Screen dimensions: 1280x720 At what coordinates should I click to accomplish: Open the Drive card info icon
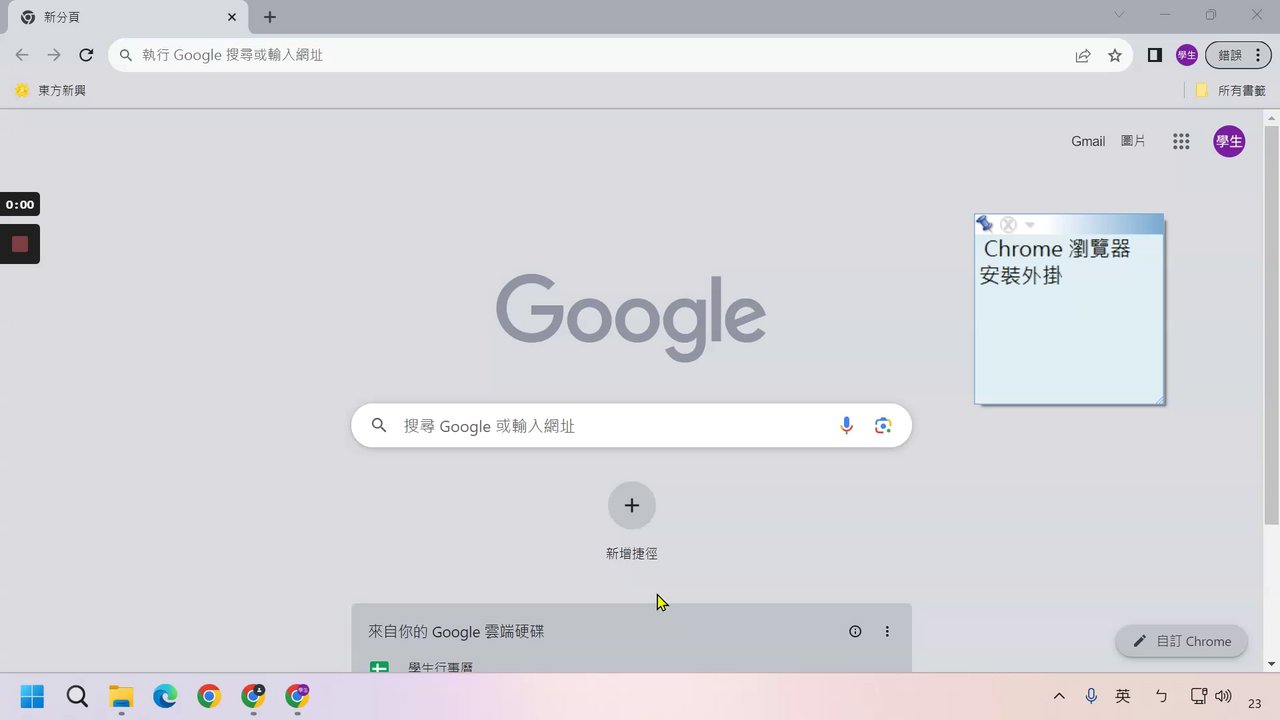(855, 632)
